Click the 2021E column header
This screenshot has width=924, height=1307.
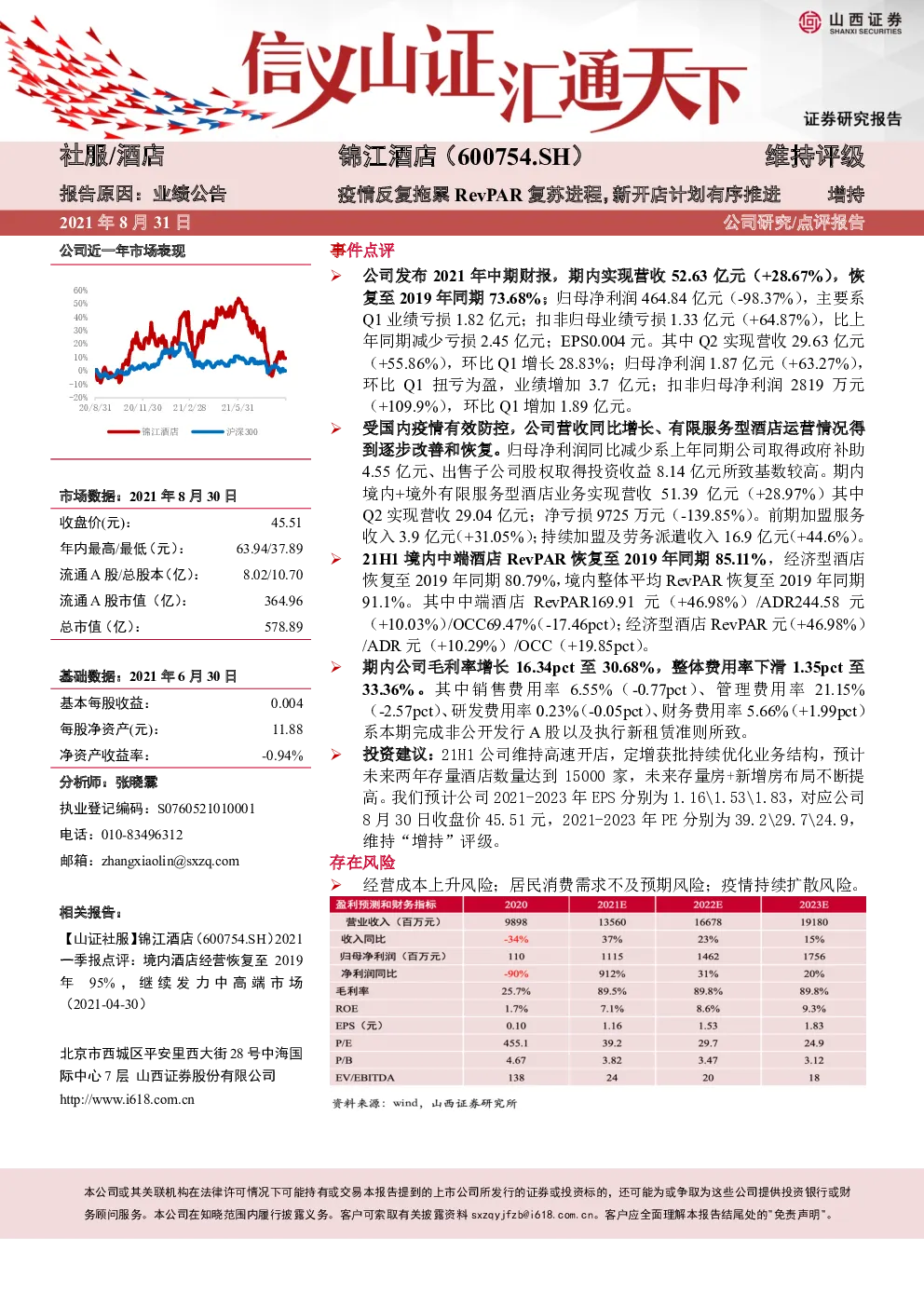click(x=612, y=905)
